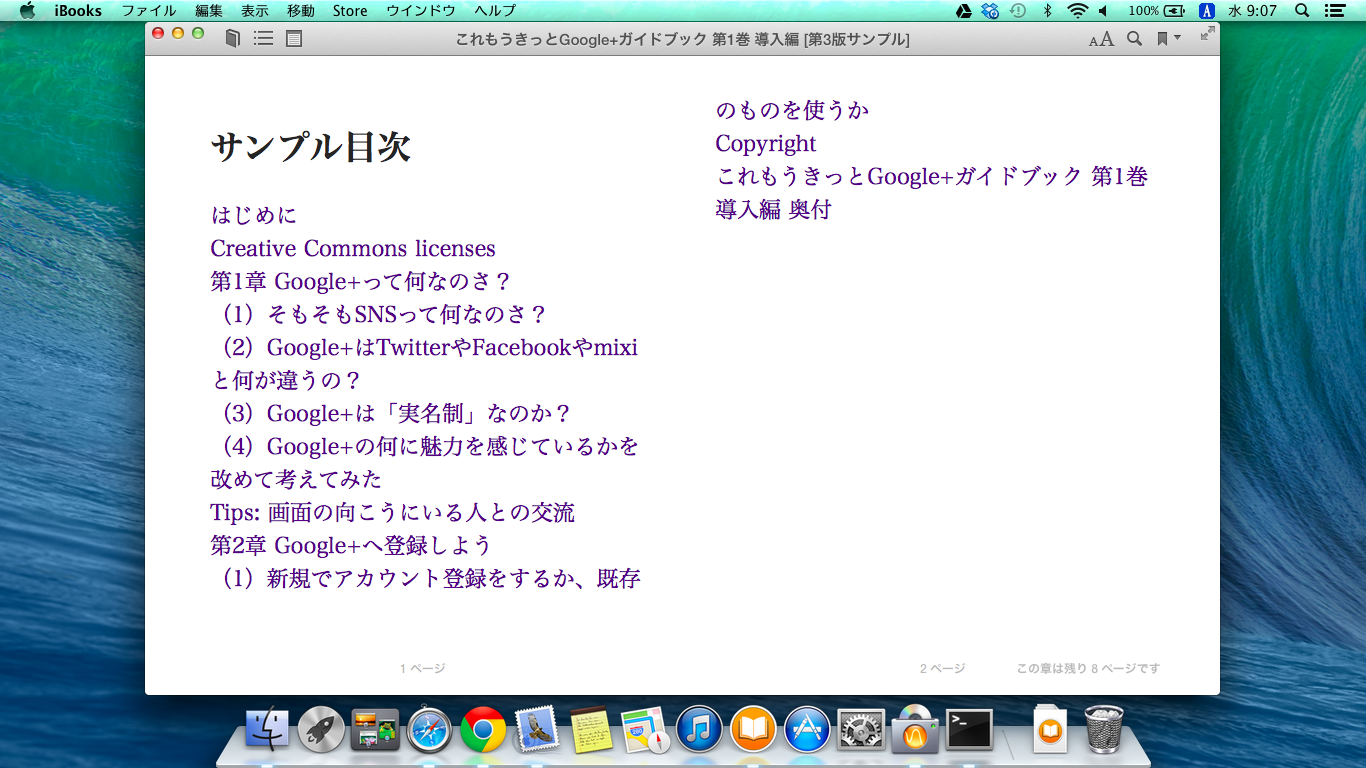The height and width of the screenshot is (768, 1366).
Task: Open (4) Google+の何に魅力 section link
Action: pyautogui.click(x=424, y=463)
